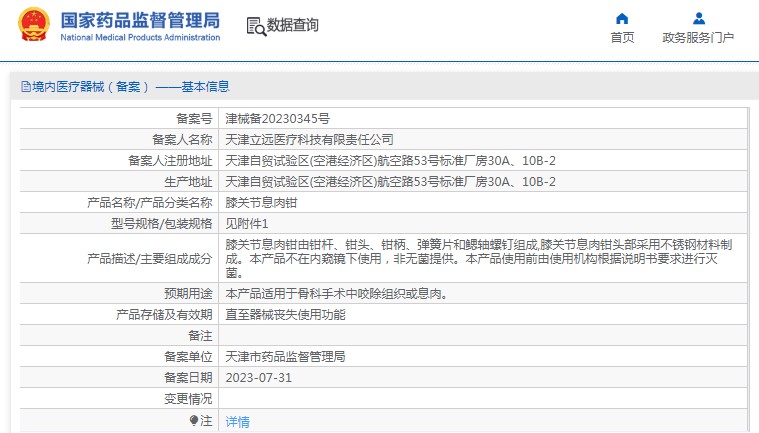Click National Medical Products Administration text
Viewport: 759px width, 433px height.
click(x=140, y=37)
